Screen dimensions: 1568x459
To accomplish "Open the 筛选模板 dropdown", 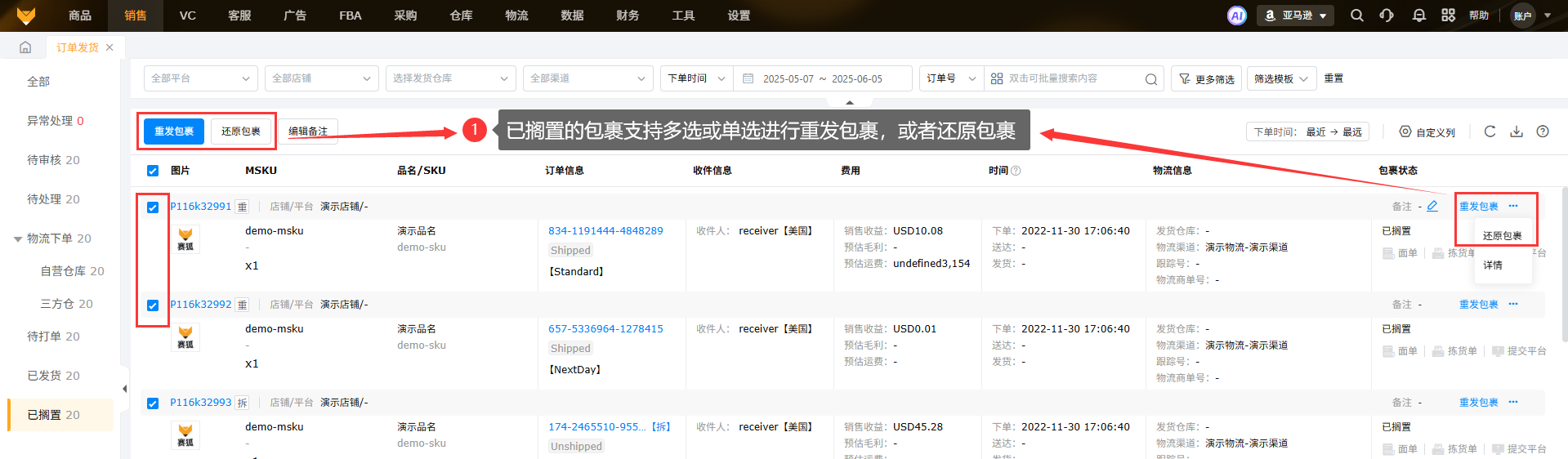I will (x=1281, y=78).
